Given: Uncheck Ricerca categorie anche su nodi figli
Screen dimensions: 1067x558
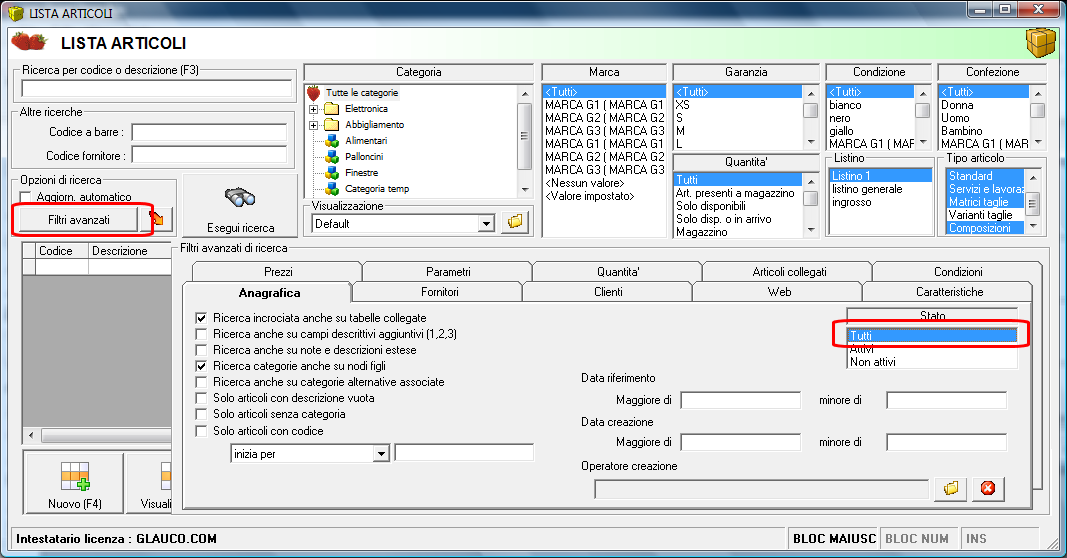Looking at the screenshot, I should [201, 366].
